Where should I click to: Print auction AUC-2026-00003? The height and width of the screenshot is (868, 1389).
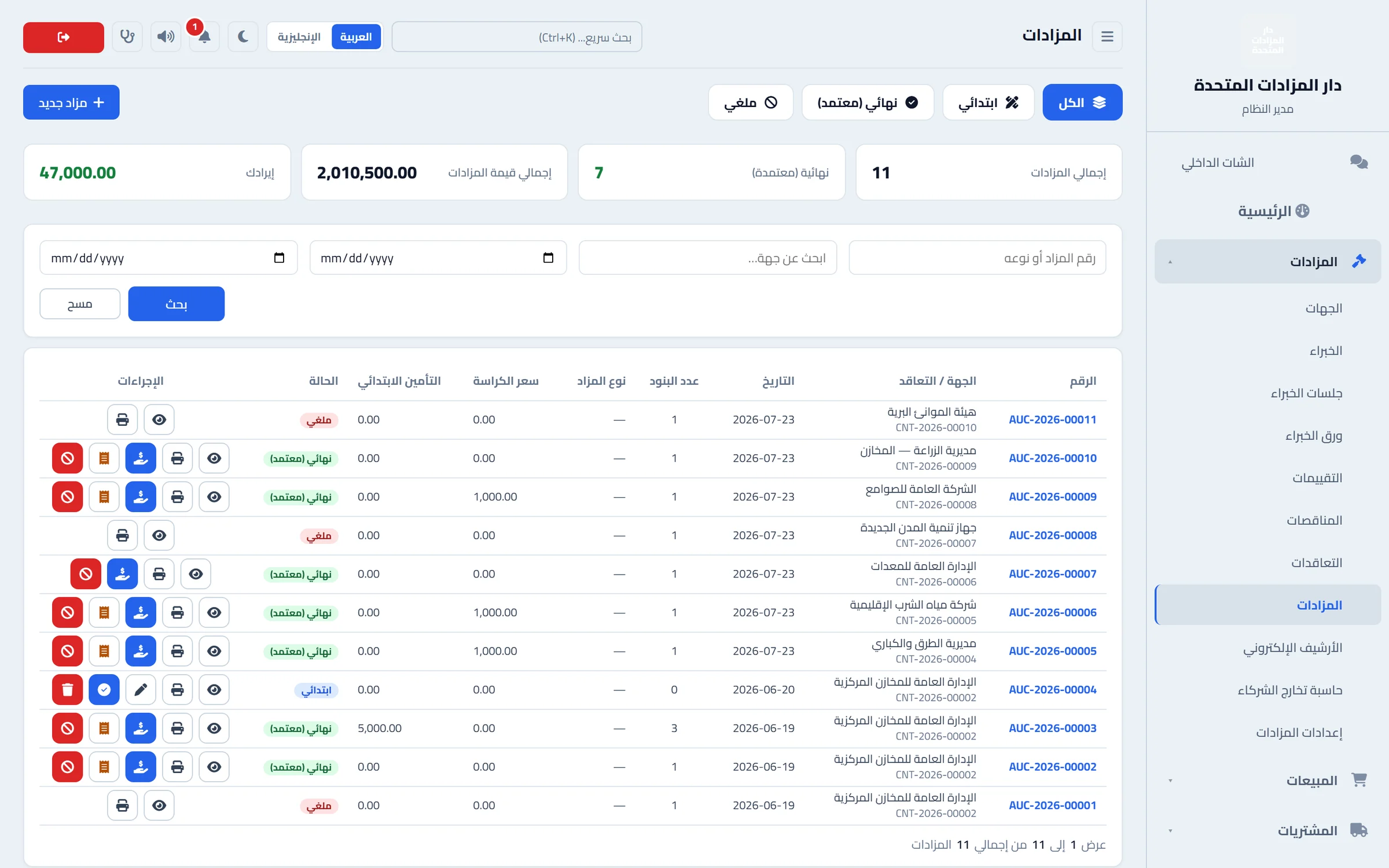coord(177,728)
